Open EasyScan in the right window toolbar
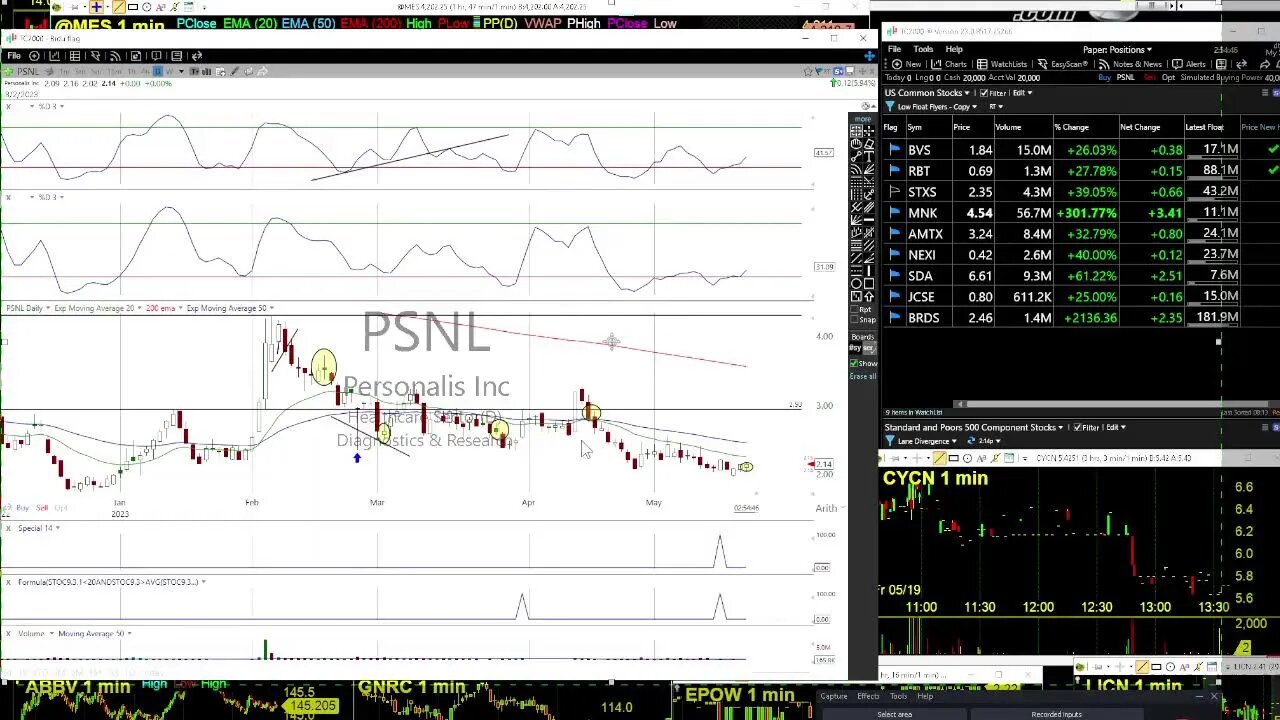 [x=1062, y=64]
